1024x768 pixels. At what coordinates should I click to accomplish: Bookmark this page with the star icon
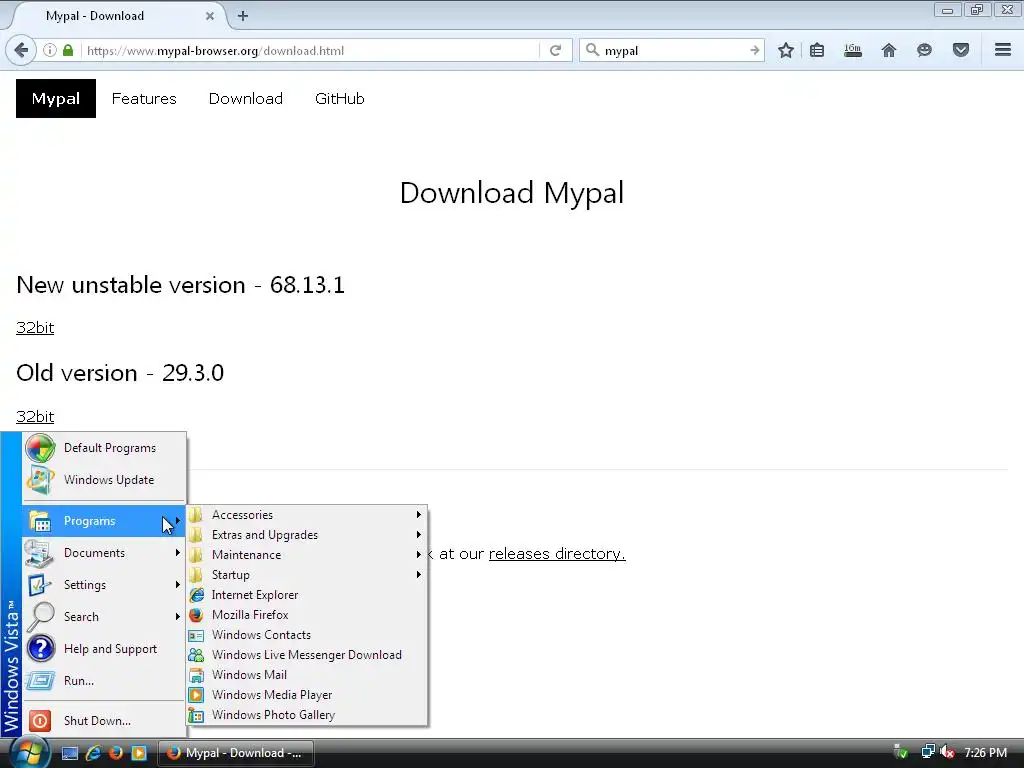786,50
